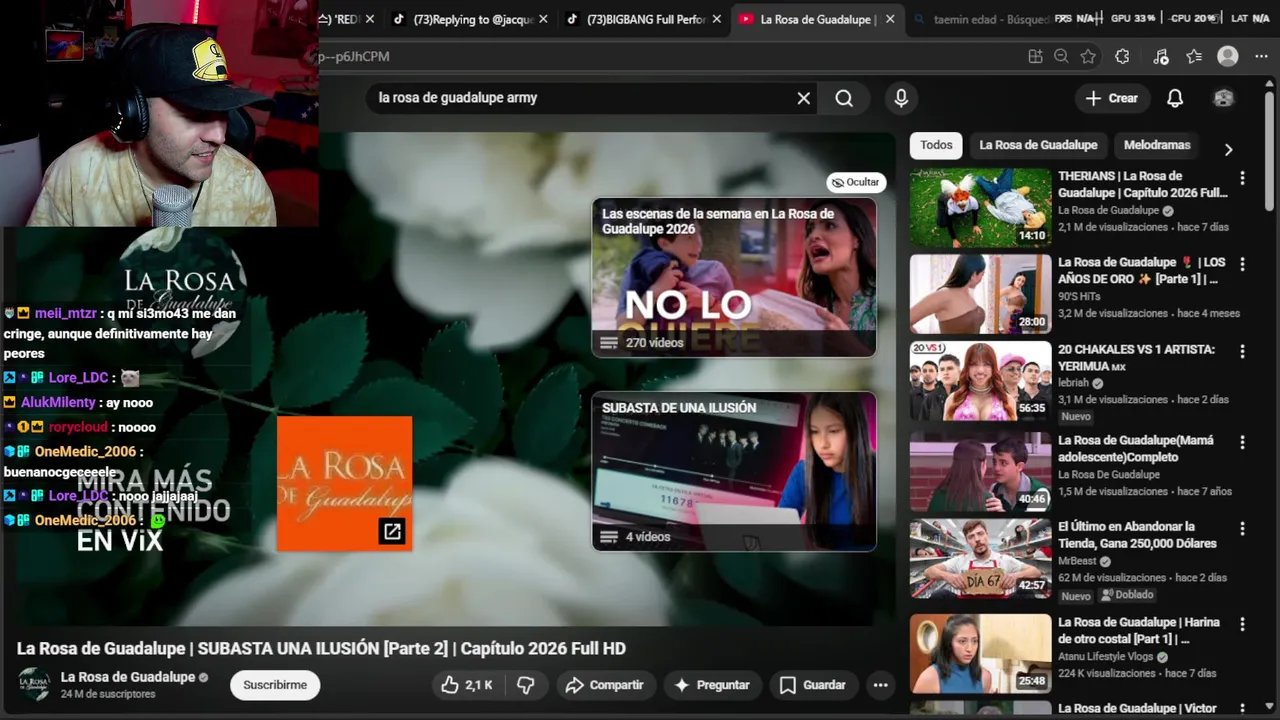Open browser extensions puzzle icon
This screenshot has width=1280, height=720.
(x=1122, y=57)
